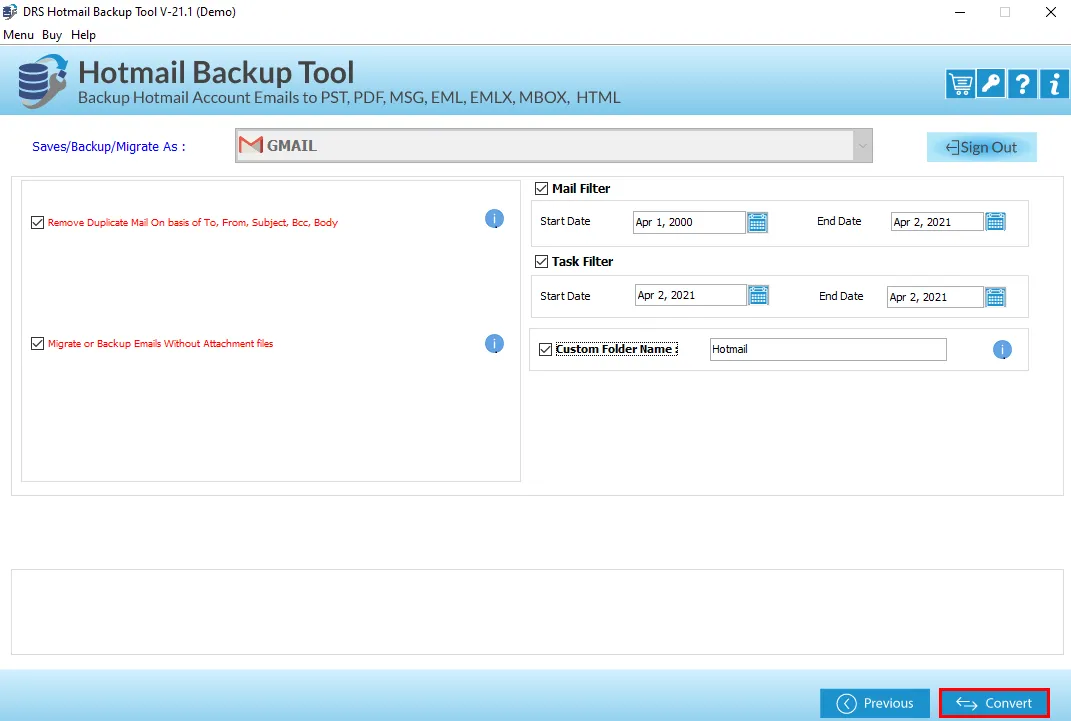Open the shopping cart buy icon
1071x721 pixels.
pyautogui.click(x=960, y=84)
